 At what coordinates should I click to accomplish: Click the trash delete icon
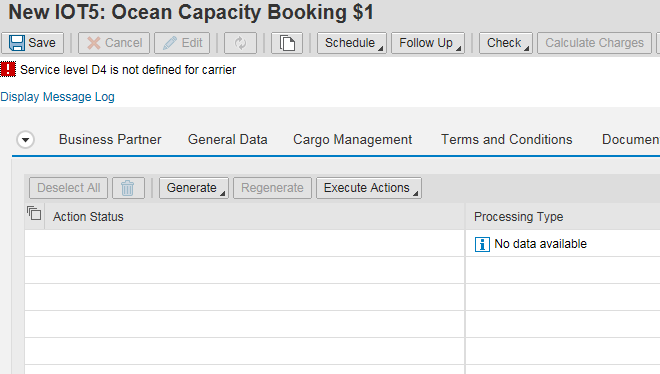[x=128, y=188]
